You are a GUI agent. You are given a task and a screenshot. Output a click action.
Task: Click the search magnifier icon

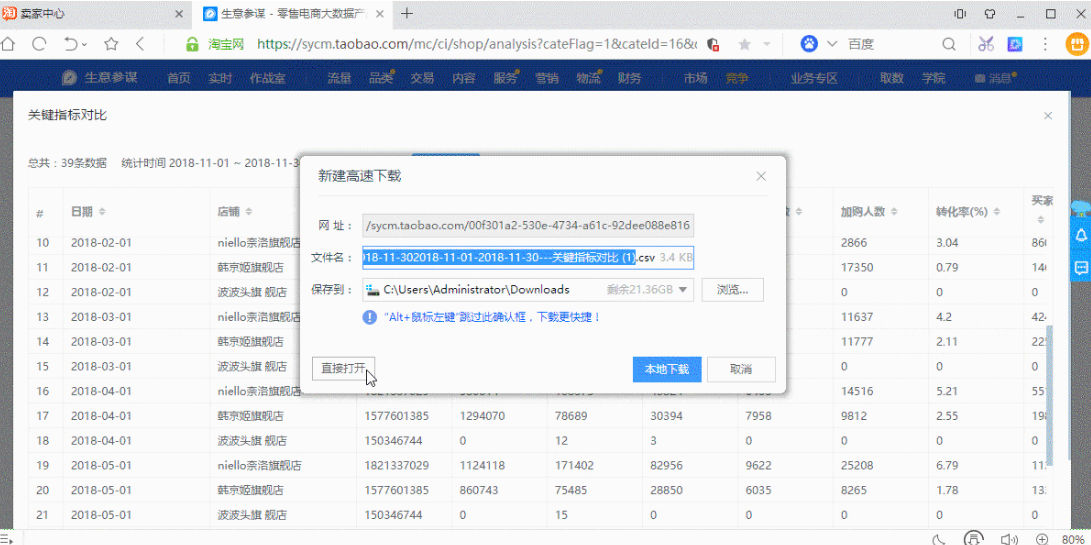pyautogui.click(x=949, y=44)
